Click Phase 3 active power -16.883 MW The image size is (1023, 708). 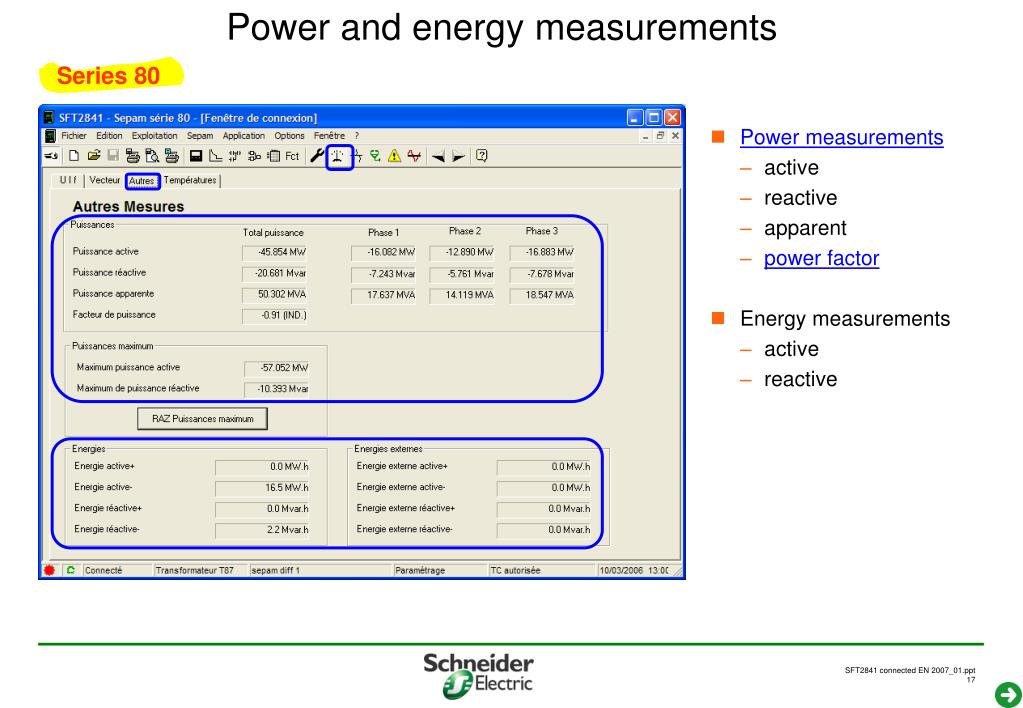pyautogui.click(x=542, y=252)
